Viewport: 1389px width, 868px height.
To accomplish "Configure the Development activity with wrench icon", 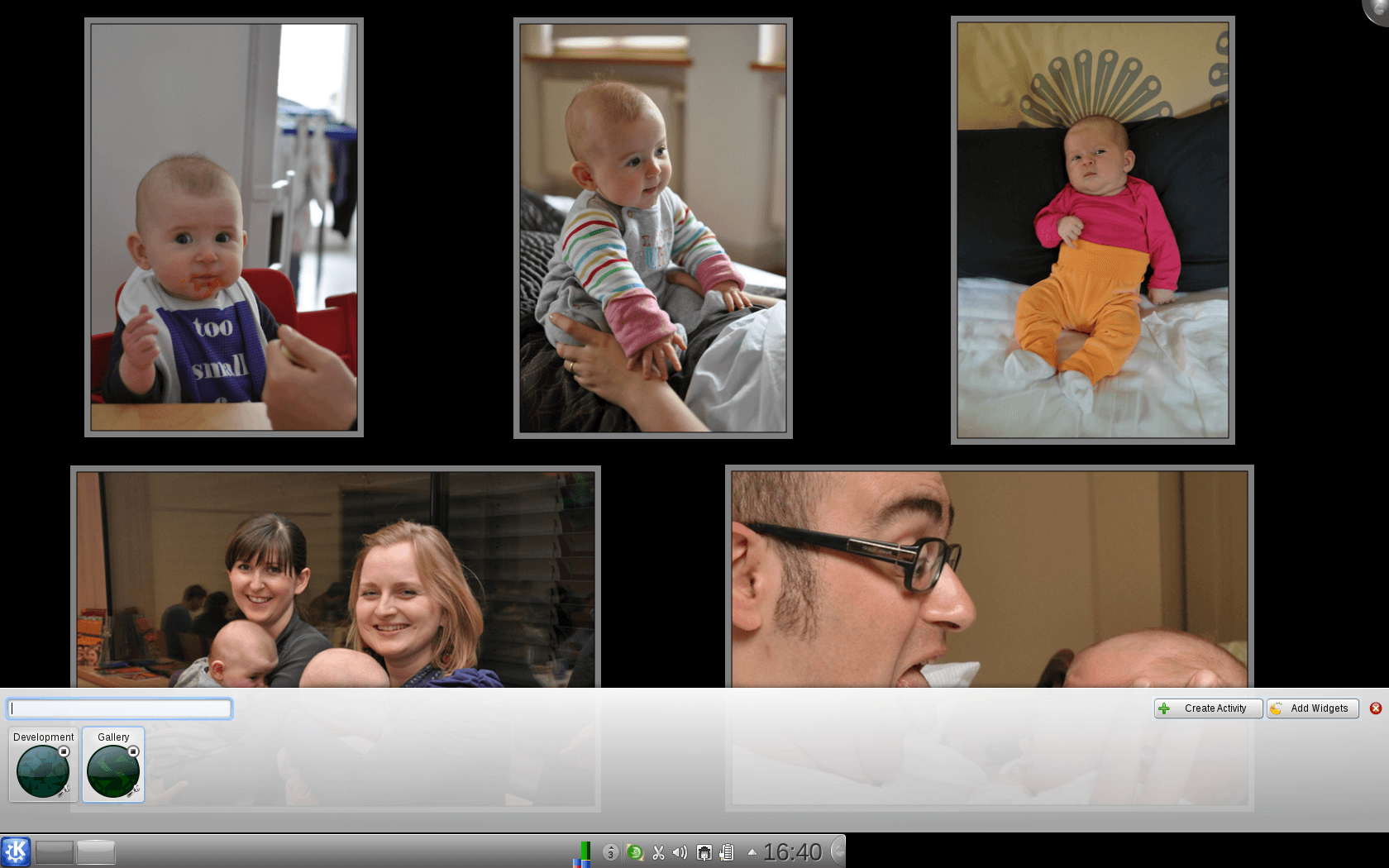I will [x=63, y=791].
